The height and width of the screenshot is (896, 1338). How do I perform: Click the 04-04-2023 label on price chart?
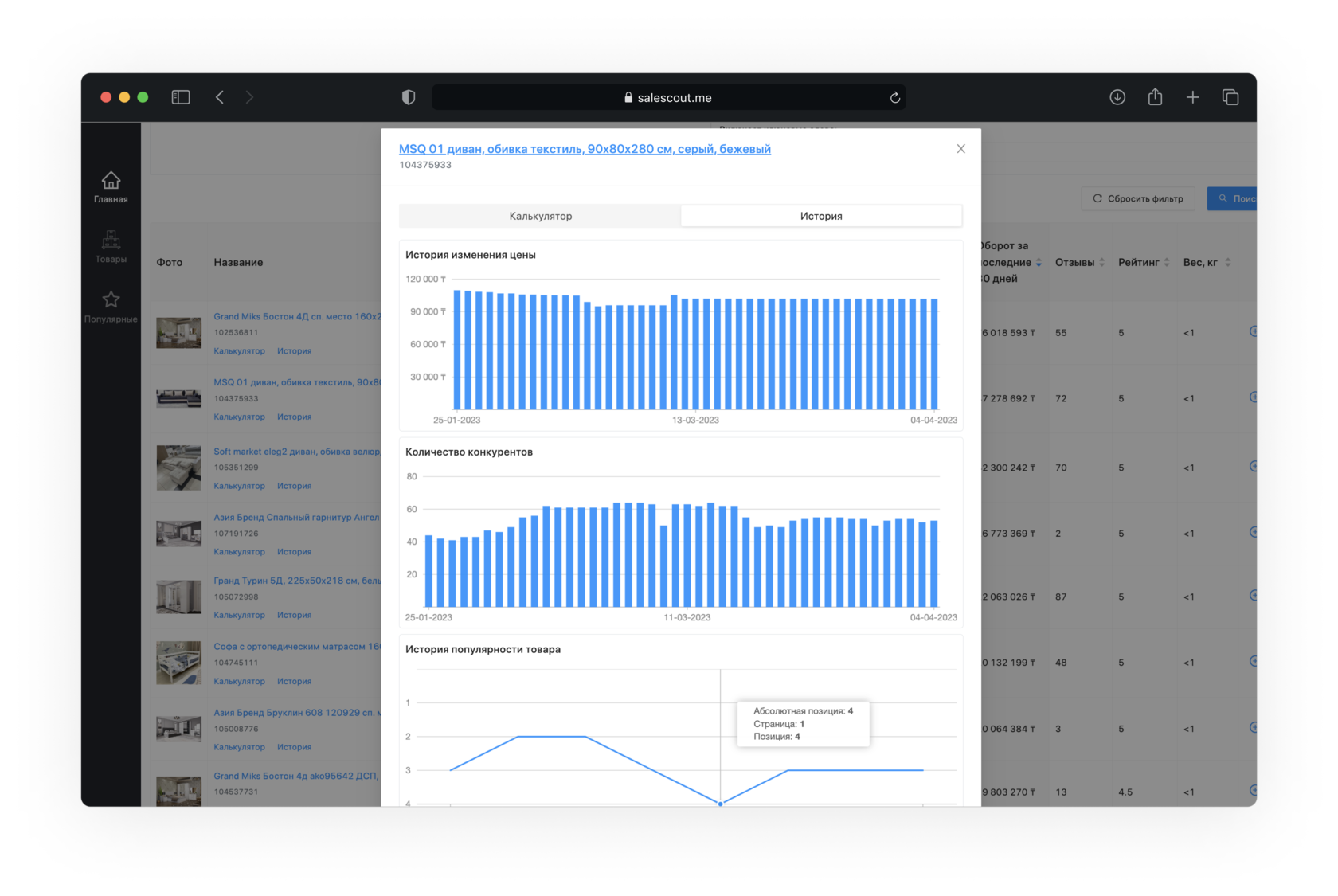[x=933, y=420]
